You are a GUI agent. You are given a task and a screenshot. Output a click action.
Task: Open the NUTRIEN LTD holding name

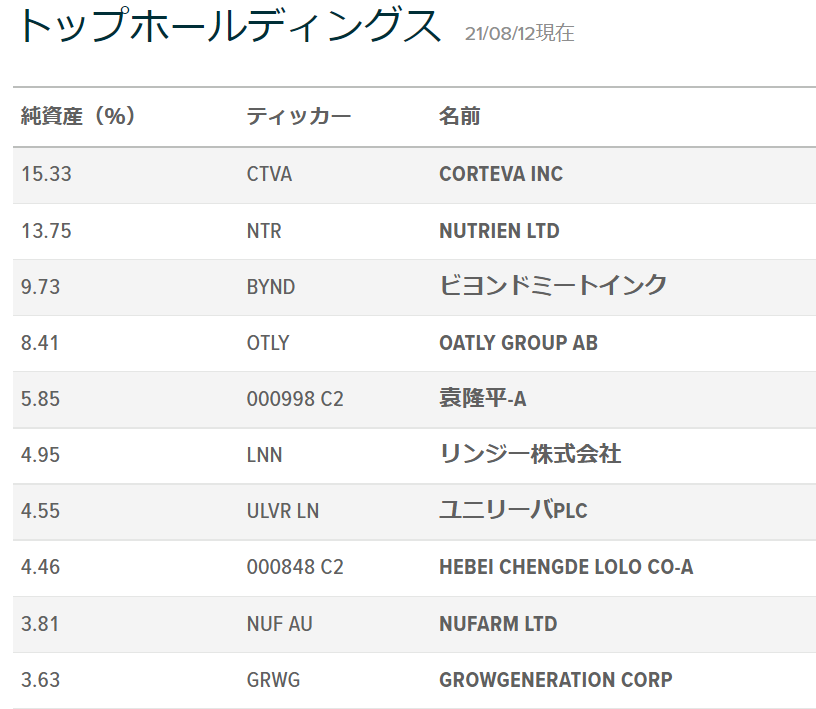(499, 231)
